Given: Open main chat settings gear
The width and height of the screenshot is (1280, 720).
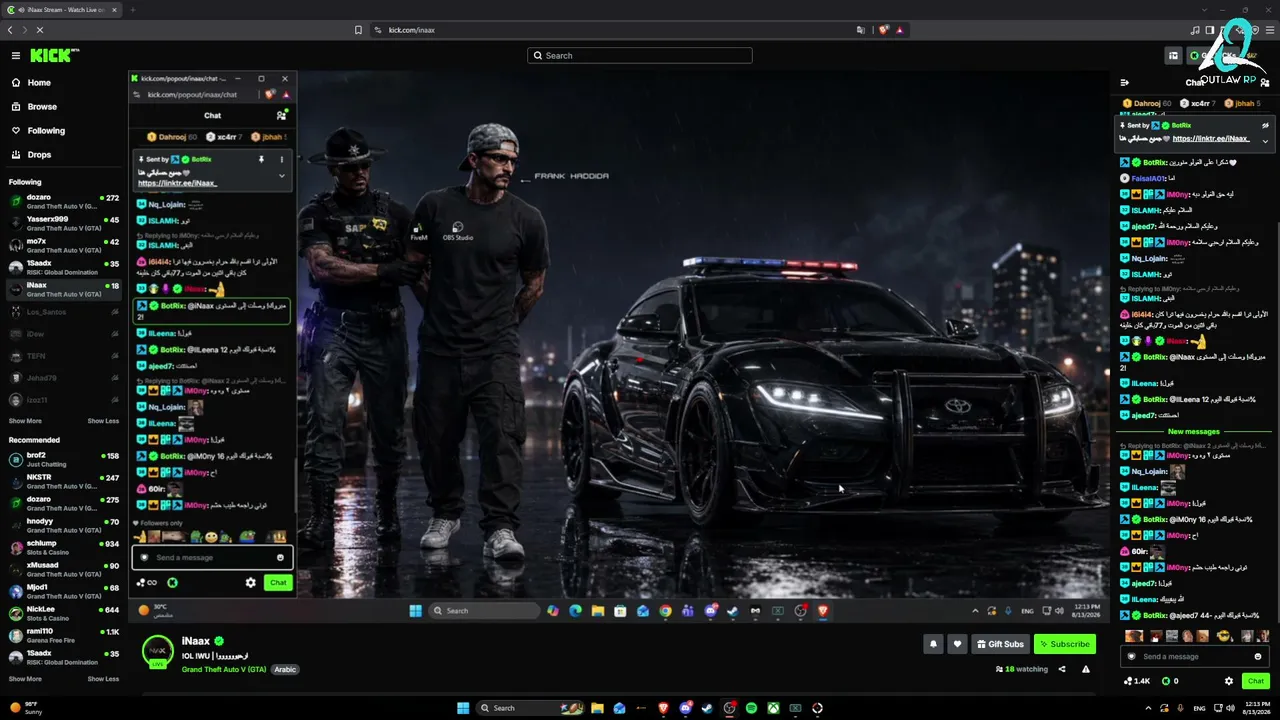Looking at the screenshot, I should coord(1229,681).
